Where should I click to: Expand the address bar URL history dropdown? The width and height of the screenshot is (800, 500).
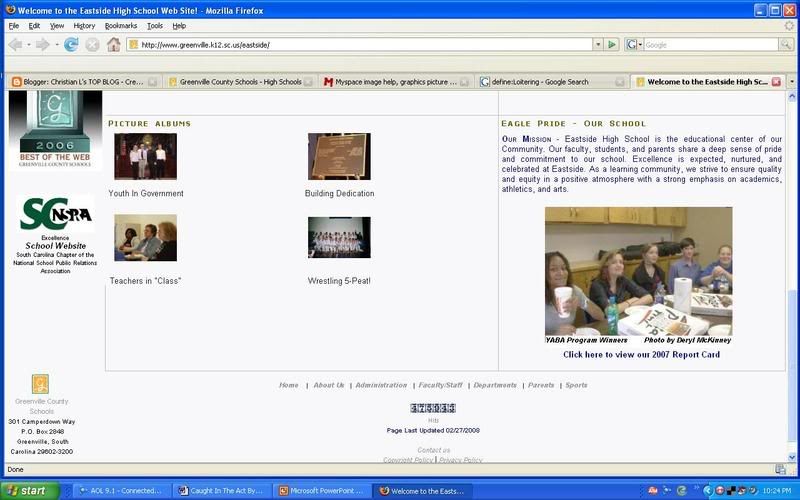598,45
